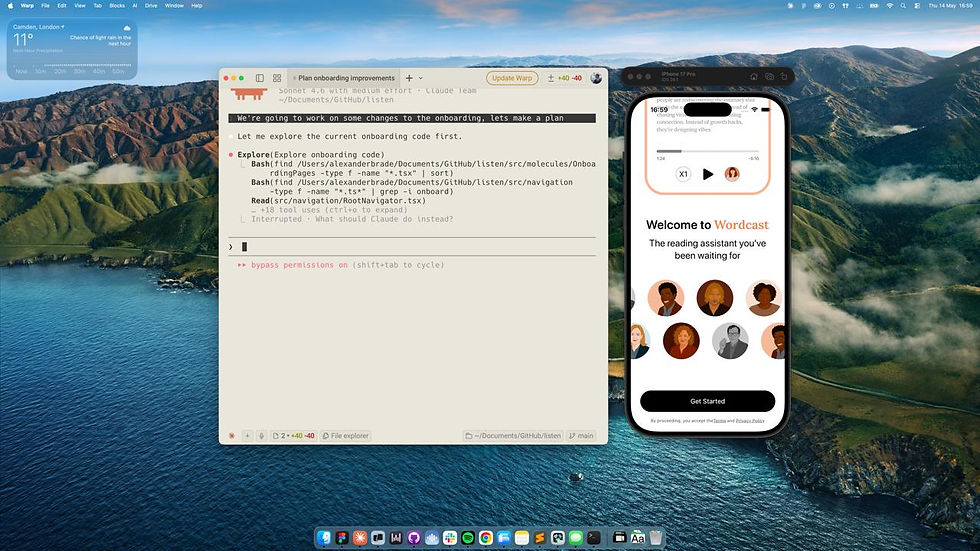The height and width of the screenshot is (551, 980).
Task: Open Figma from the dock
Action: 342,537
